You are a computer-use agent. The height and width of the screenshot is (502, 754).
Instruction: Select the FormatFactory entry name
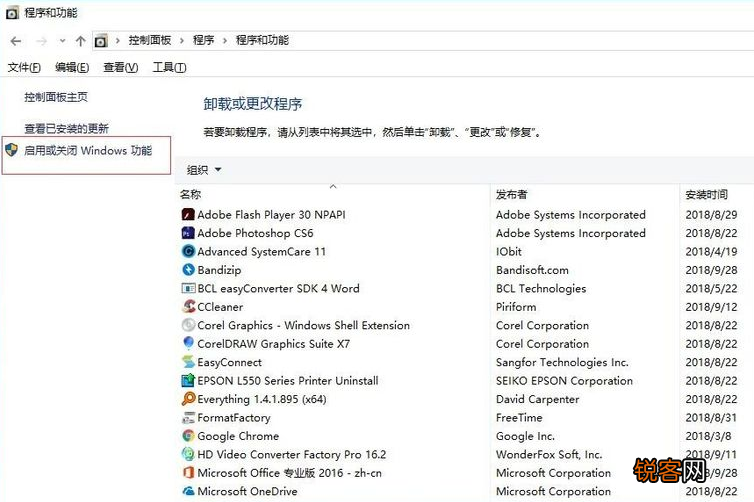234,418
